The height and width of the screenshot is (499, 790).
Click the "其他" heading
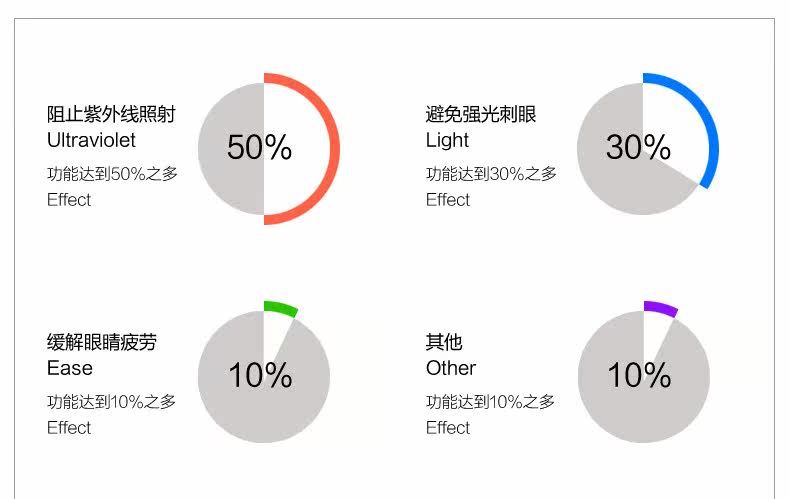pos(444,343)
